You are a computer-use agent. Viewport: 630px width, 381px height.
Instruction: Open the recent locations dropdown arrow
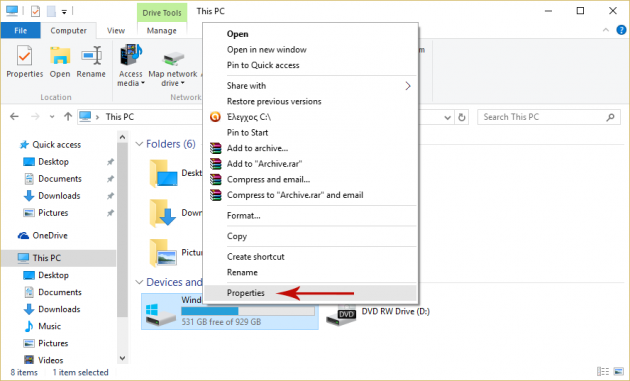(x=52, y=117)
